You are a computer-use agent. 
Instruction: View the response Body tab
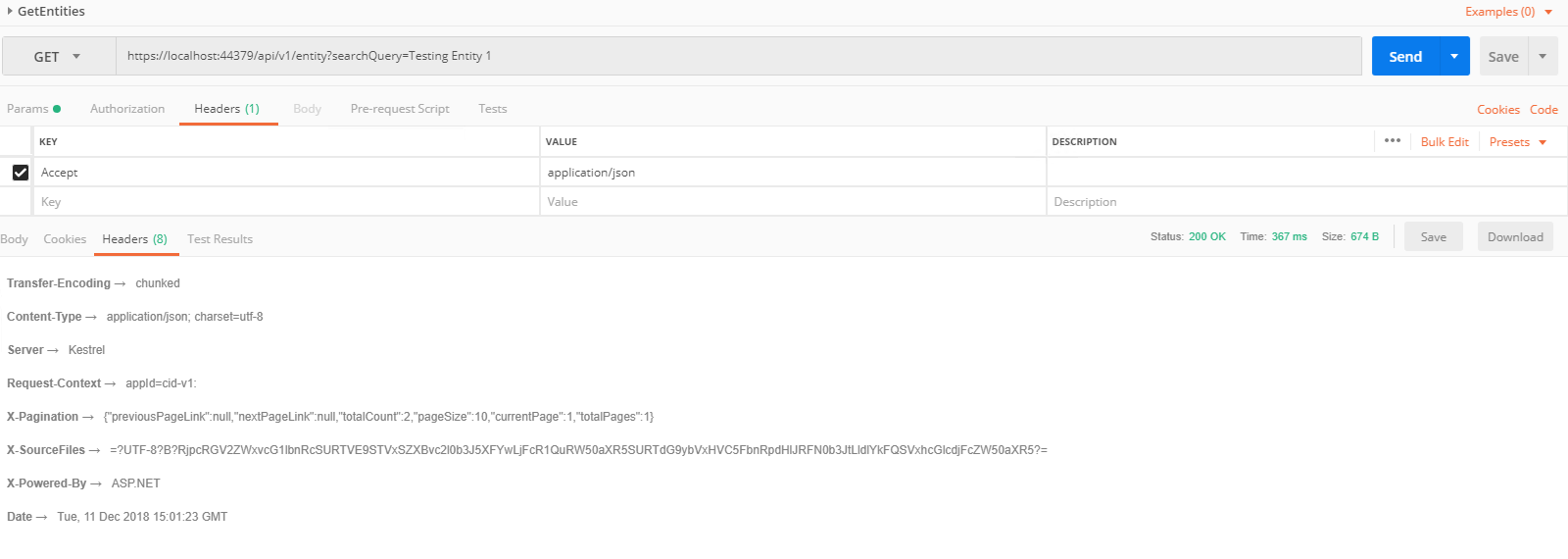click(15, 239)
